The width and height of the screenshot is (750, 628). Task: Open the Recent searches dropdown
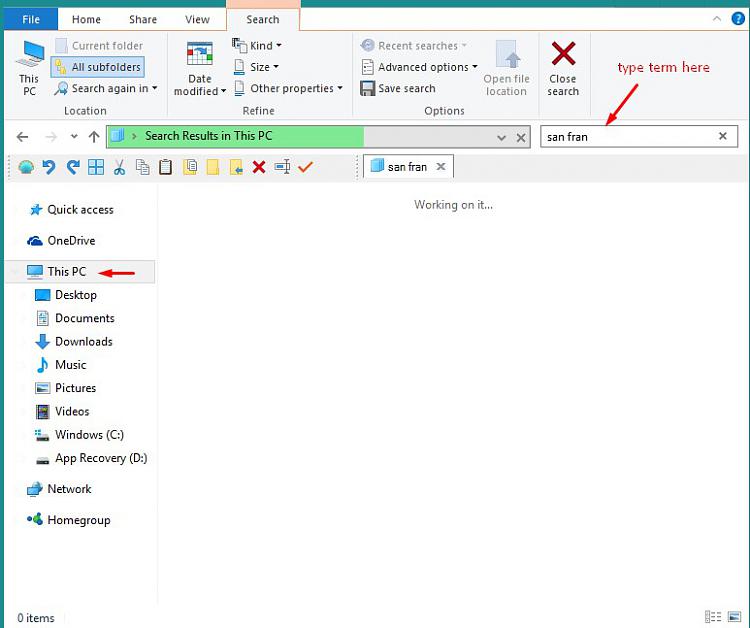click(414, 46)
